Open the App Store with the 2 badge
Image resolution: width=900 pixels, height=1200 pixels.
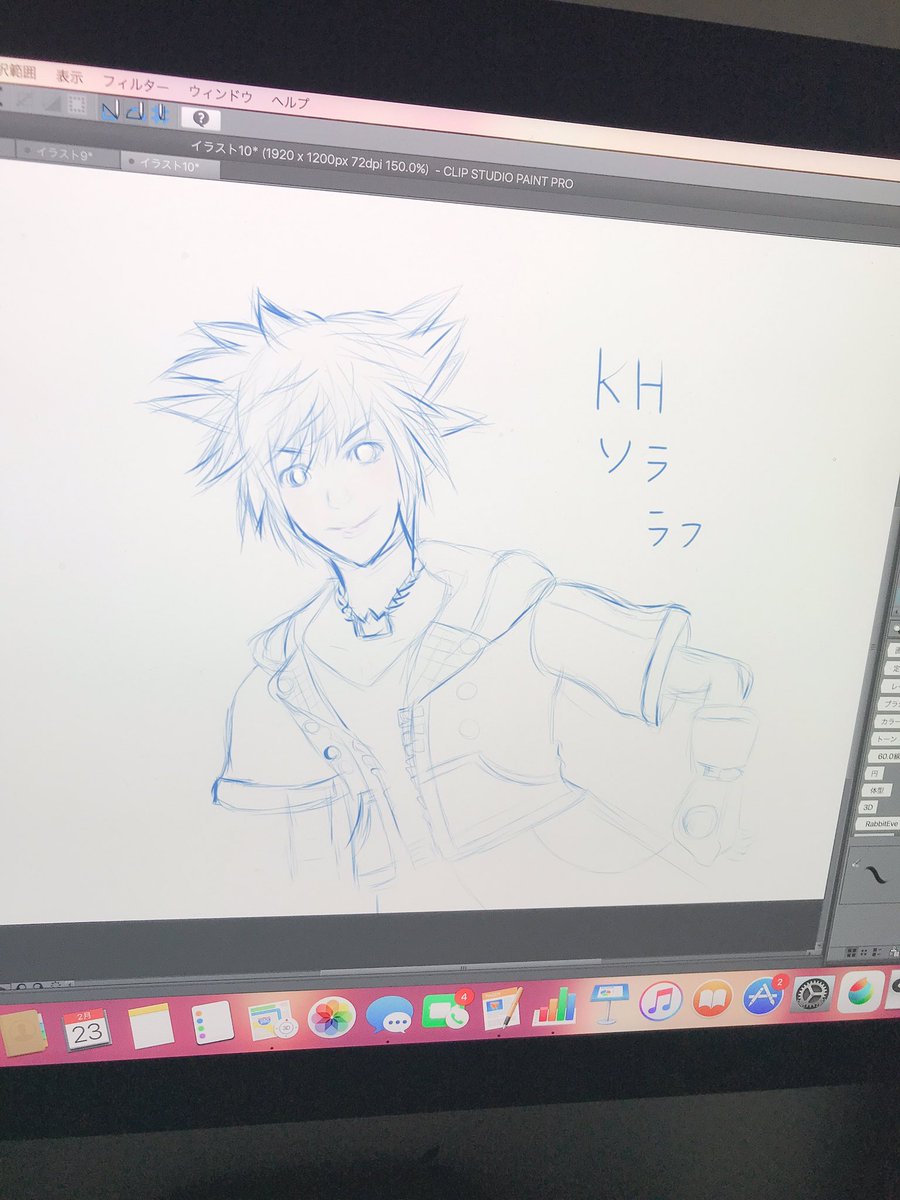[x=763, y=995]
